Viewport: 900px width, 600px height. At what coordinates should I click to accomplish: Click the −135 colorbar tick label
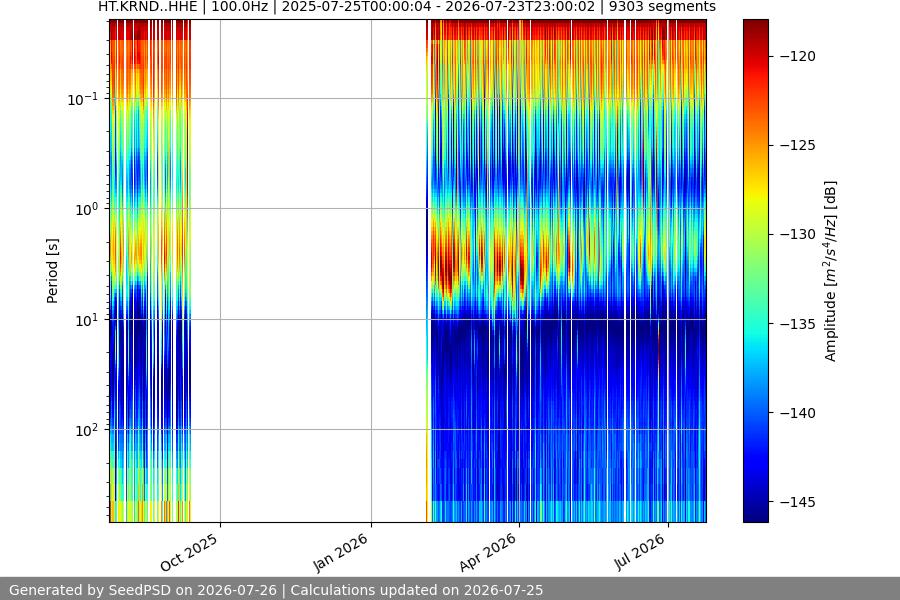(x=798, y=324)
